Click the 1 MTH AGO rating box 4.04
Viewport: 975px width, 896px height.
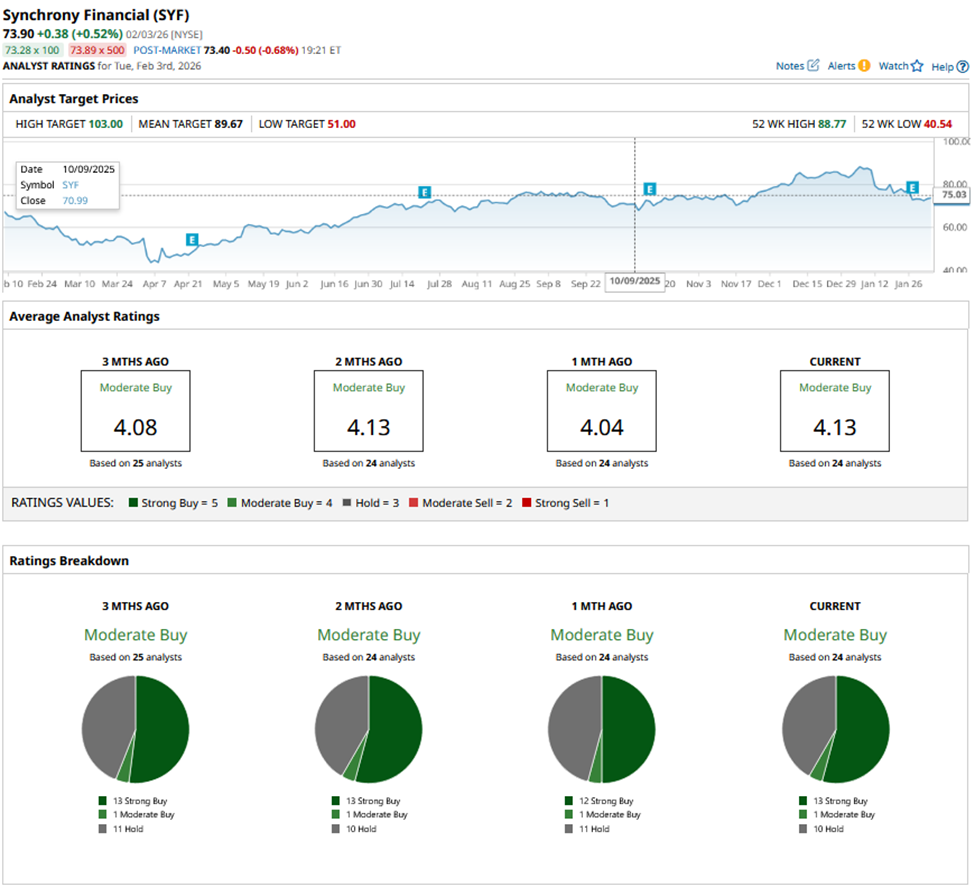click(602, 411)
